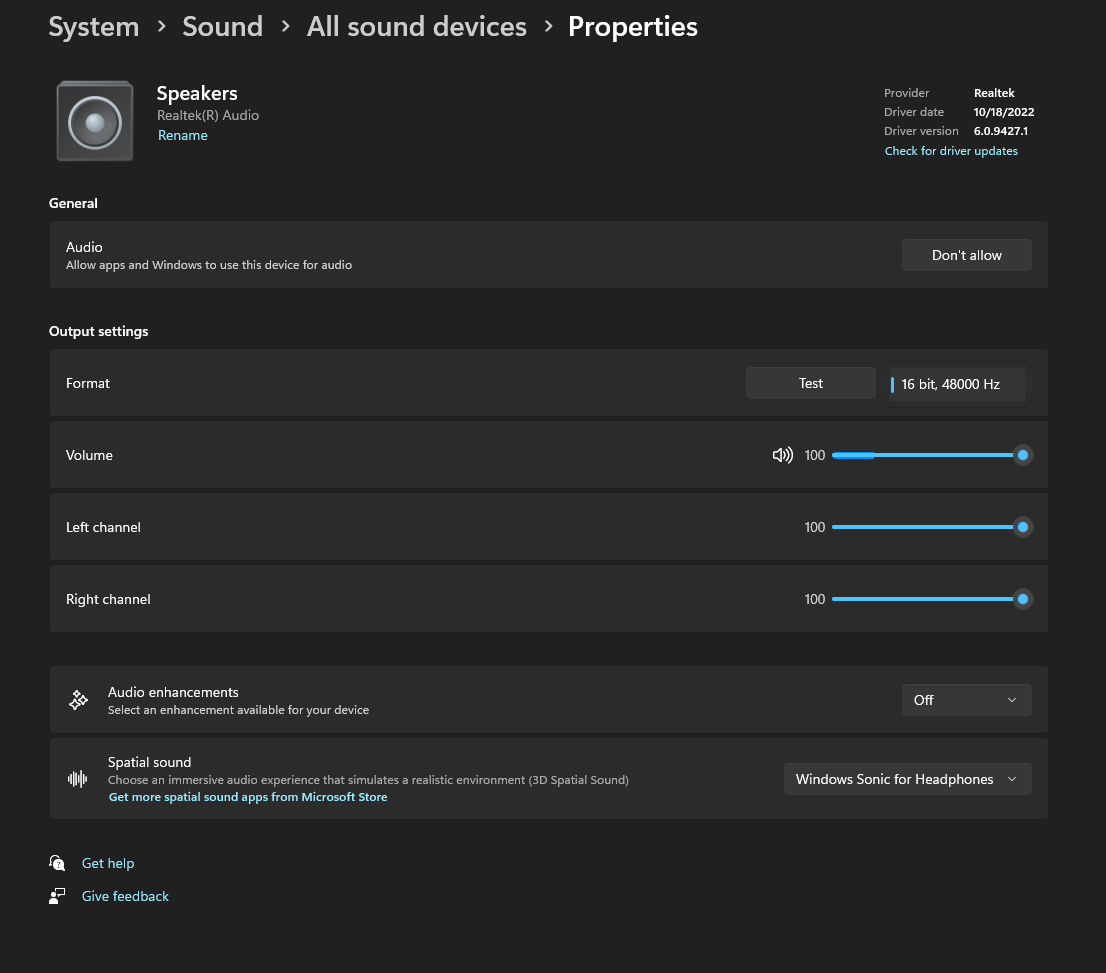Image resolution: width=1106 pixels, height=973 pixels.
Task: Click Allow apps and Windows description text
Action: (x=209, y=265)
